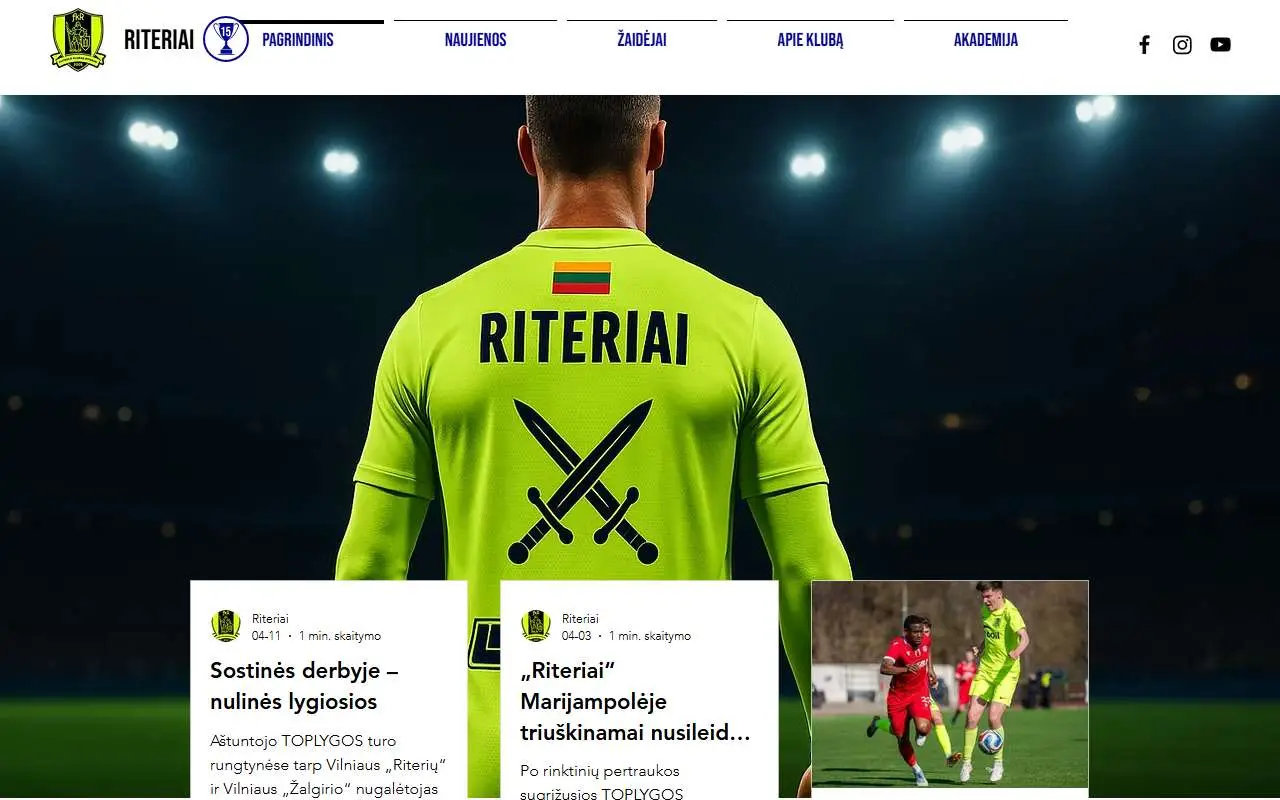The width and height of the screenshot is (1280, 800).
Task: Click the RITERIAI site title text
Action: (x=159, y=40)
